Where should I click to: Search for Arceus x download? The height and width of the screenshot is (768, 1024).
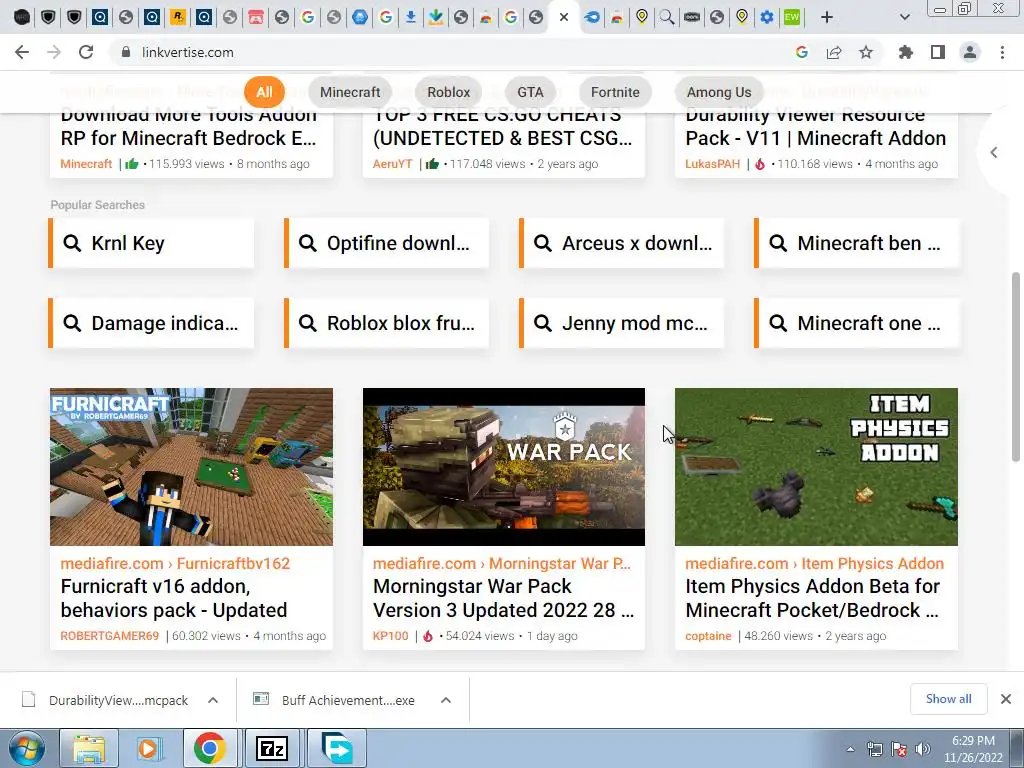point(622,244)
